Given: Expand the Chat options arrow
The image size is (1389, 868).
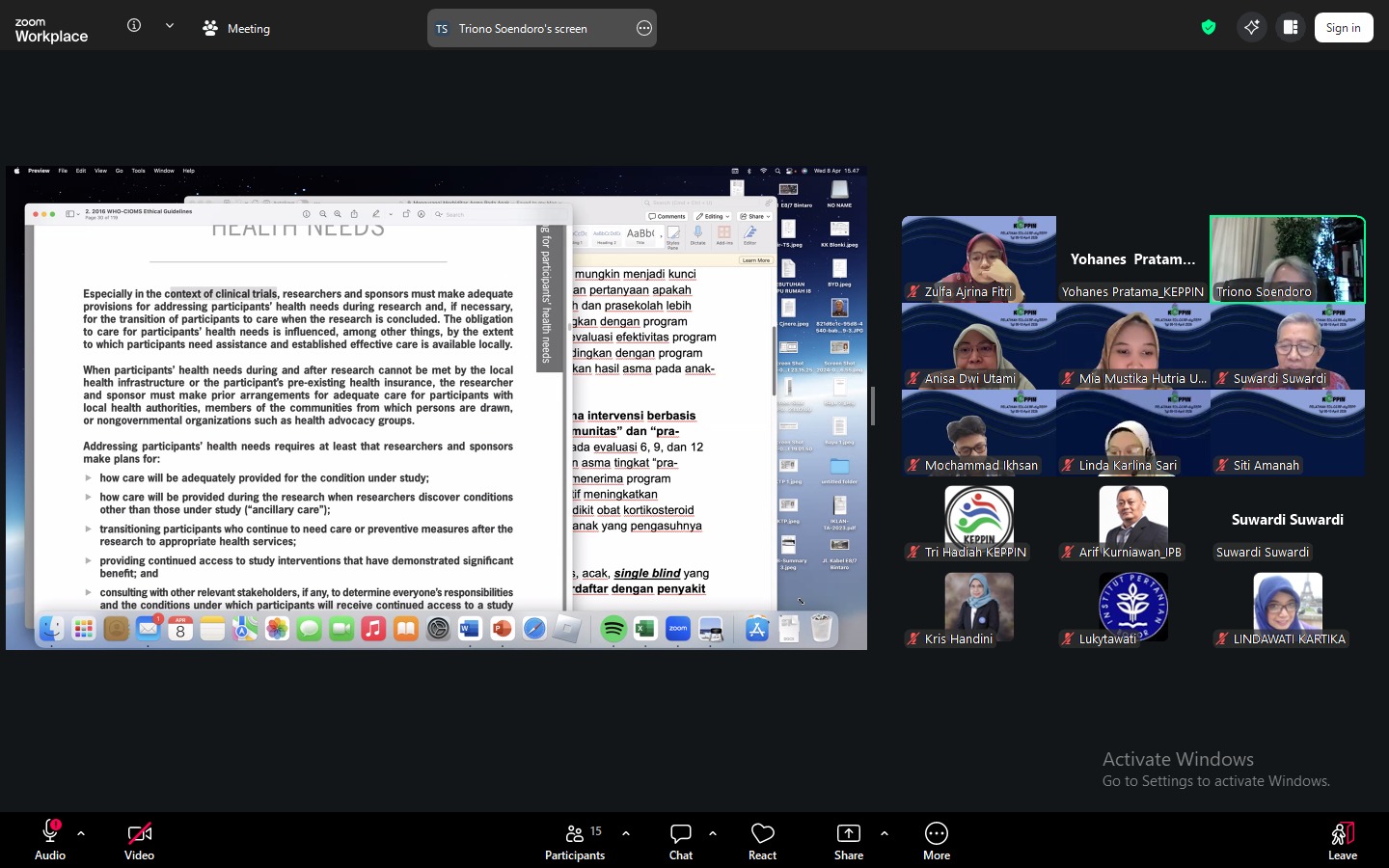Looking at the screenshot, I should coord(713,833).
